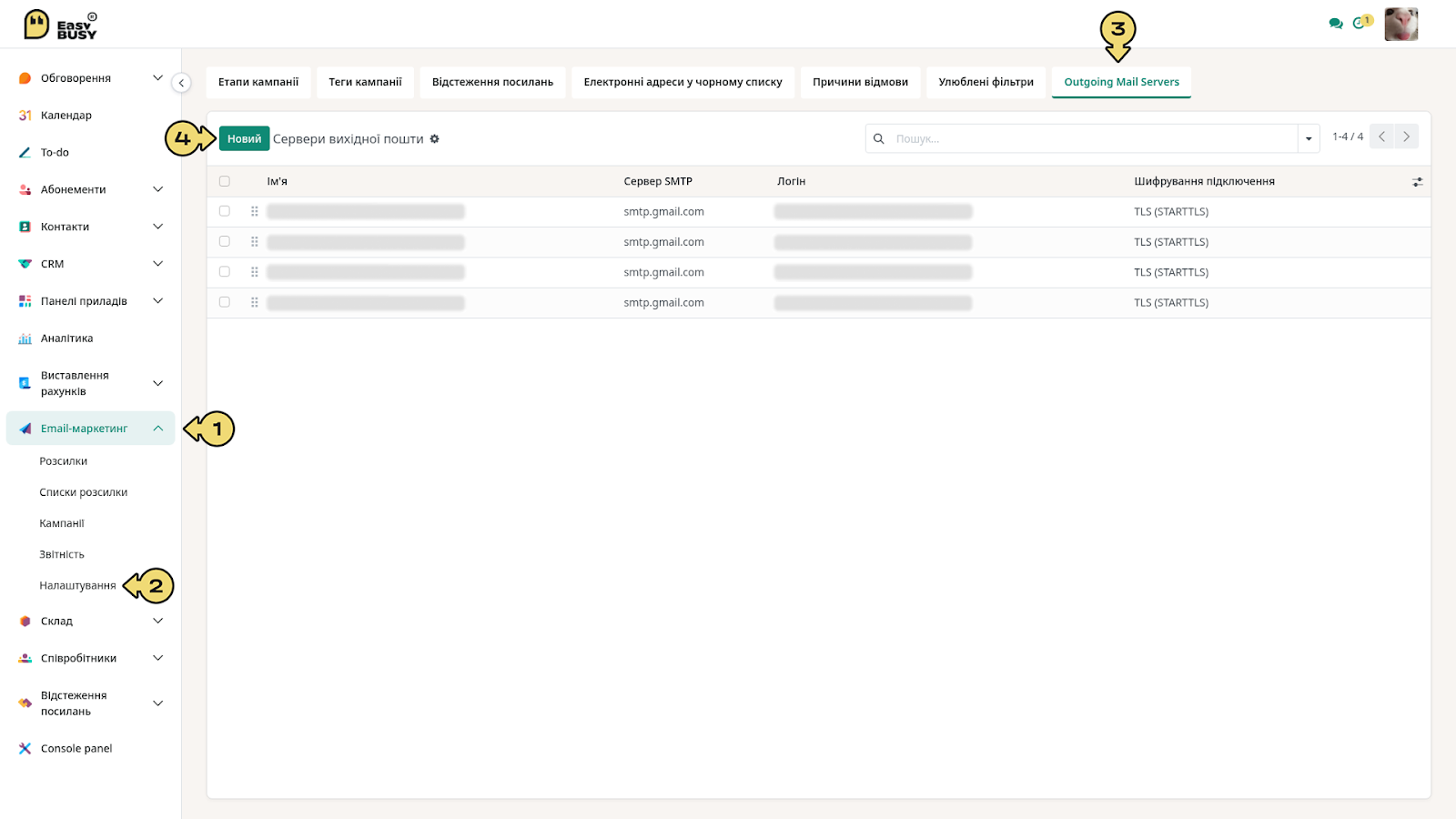This screenshot has width=1456, height=819.
Task: Open the search options dropdown arrow
Action: pyautogui.click(x=1309, y=139)
